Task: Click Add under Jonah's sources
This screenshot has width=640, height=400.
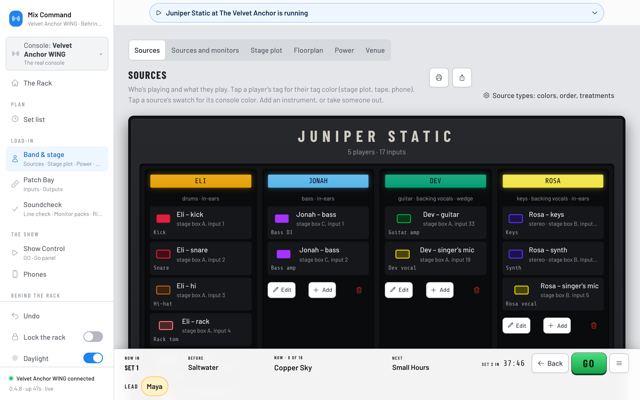Action: point(322,290)
